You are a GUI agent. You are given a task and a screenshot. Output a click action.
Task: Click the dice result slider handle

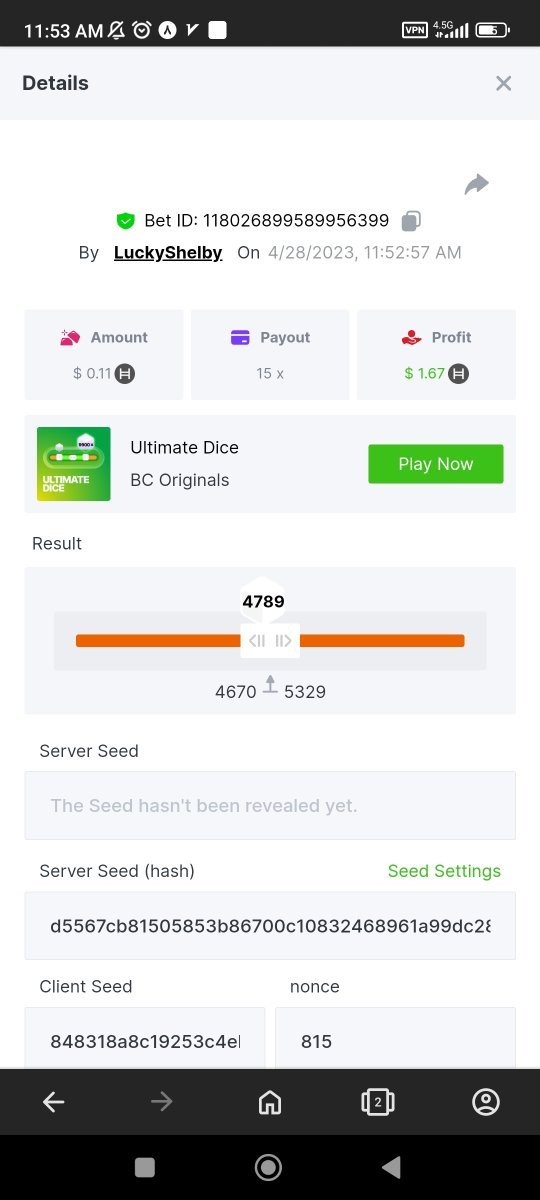coord(270,641)
